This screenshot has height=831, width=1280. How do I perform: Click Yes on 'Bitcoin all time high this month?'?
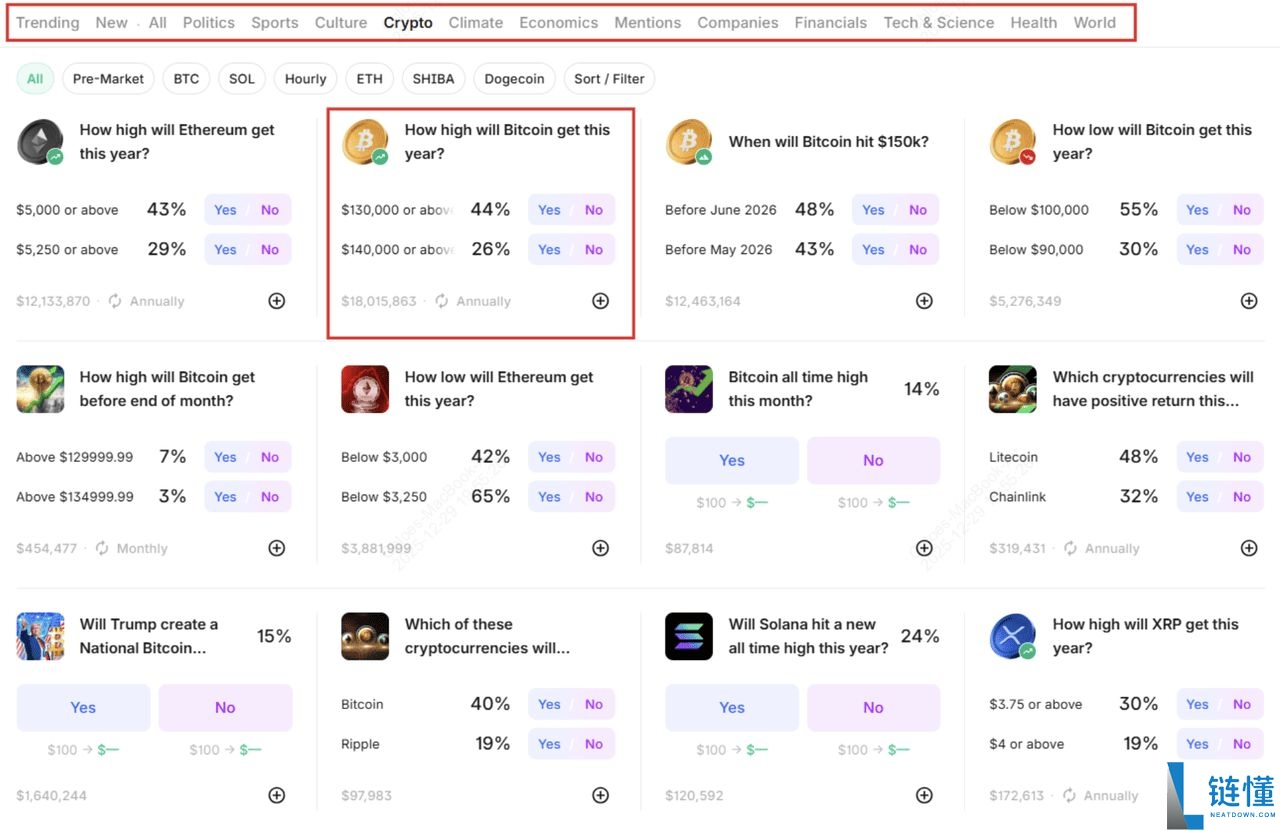pos(732,460)
